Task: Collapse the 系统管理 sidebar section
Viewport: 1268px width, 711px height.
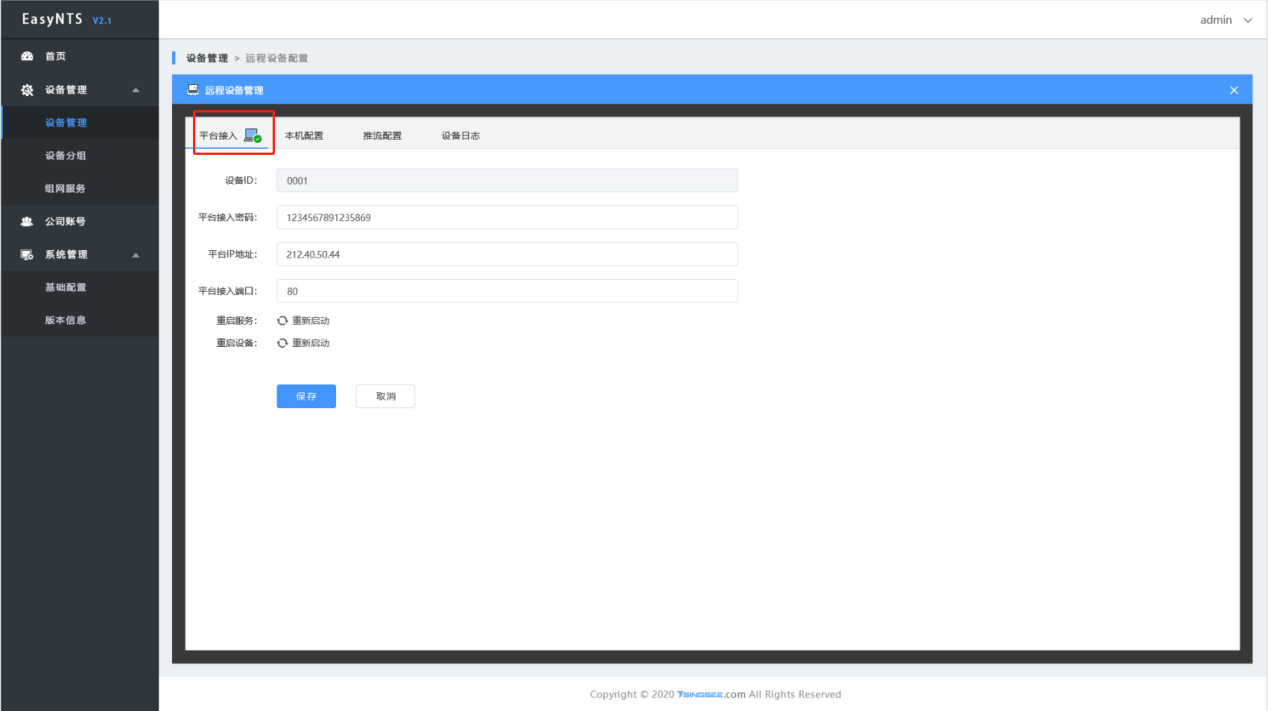Action: (136, 256)
